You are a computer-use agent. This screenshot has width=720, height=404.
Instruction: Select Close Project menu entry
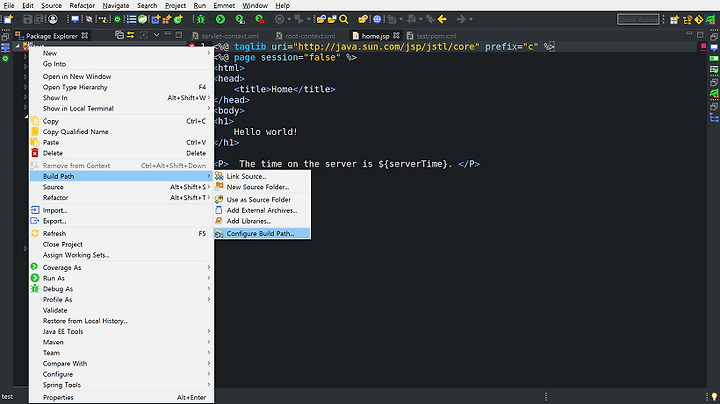[122, 244]
